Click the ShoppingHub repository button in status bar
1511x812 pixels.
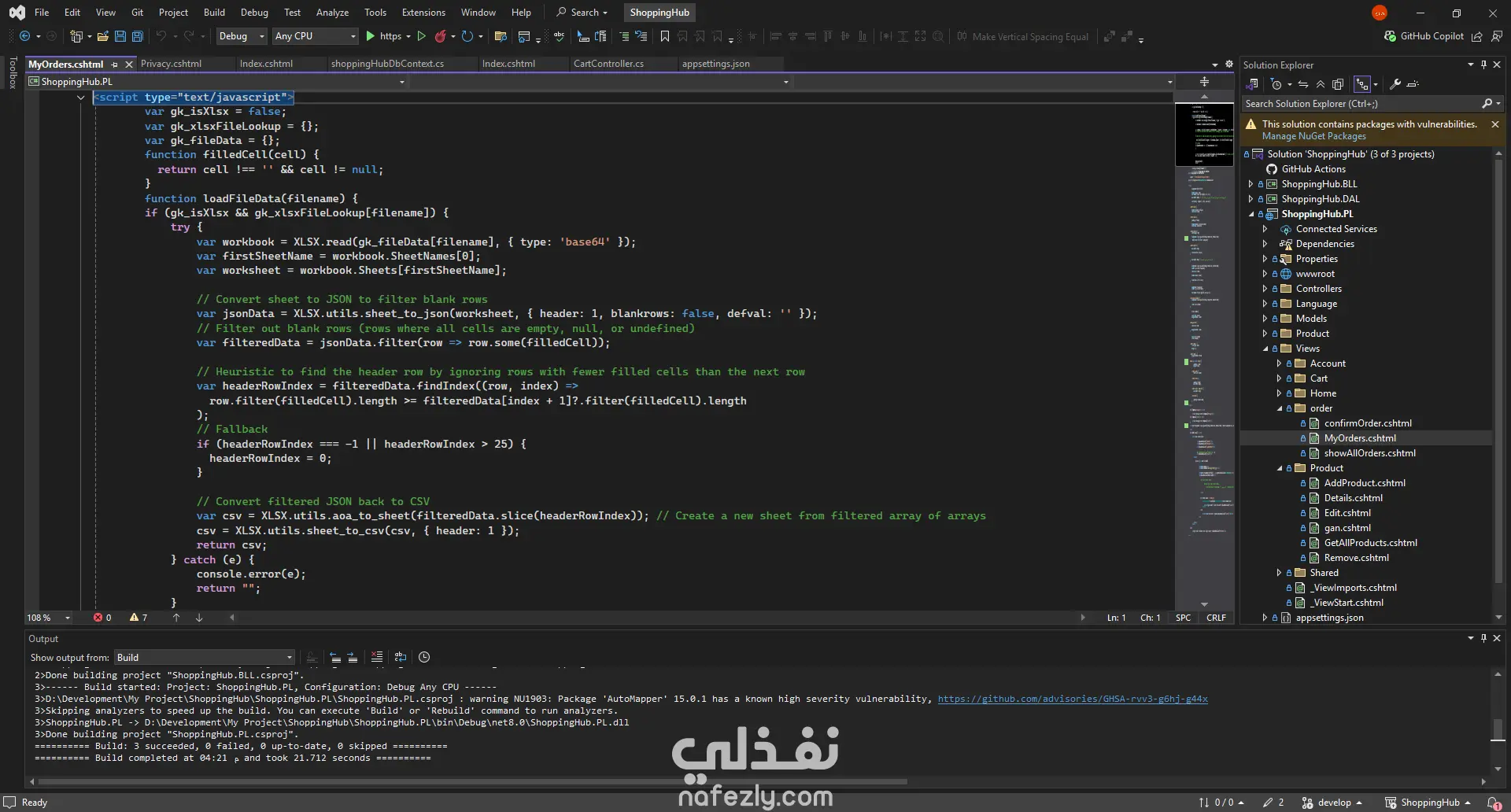pos(1428,803)
